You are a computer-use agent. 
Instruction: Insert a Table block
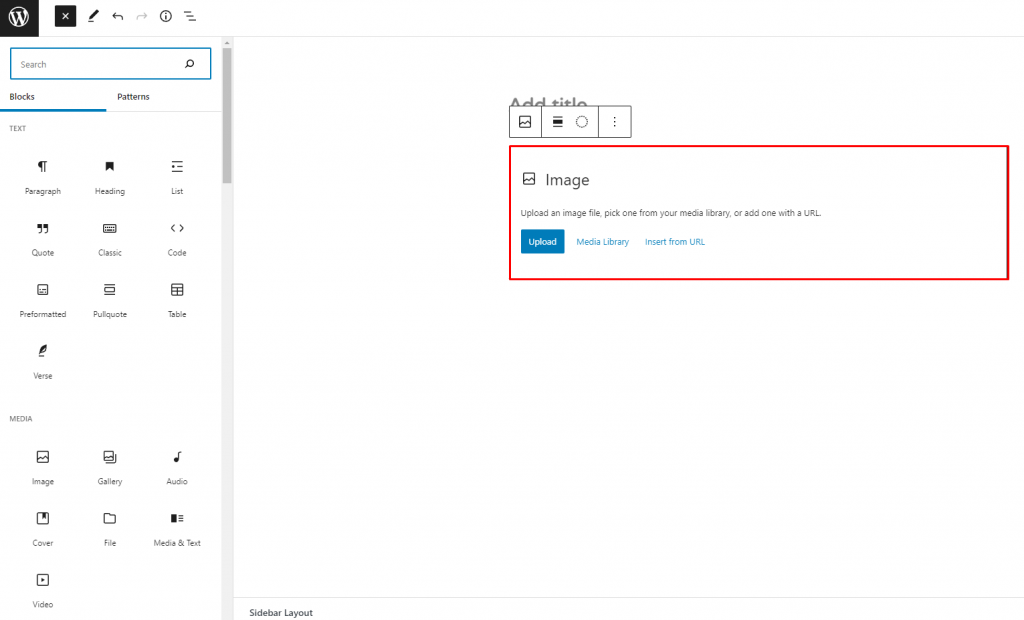(x=177, y=300)
